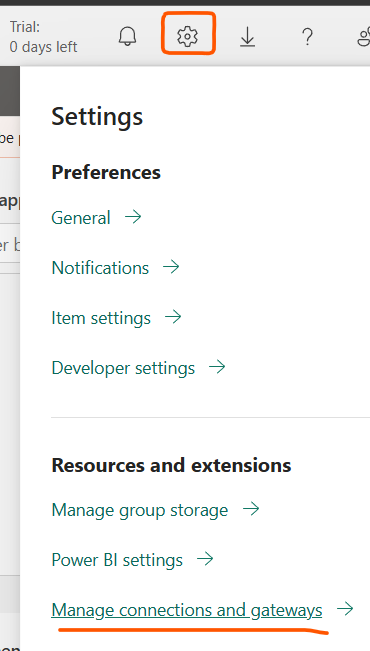Open the account profile icon at top right
Viewport: 370px width, 651px height.
click(x=364, y=37)
